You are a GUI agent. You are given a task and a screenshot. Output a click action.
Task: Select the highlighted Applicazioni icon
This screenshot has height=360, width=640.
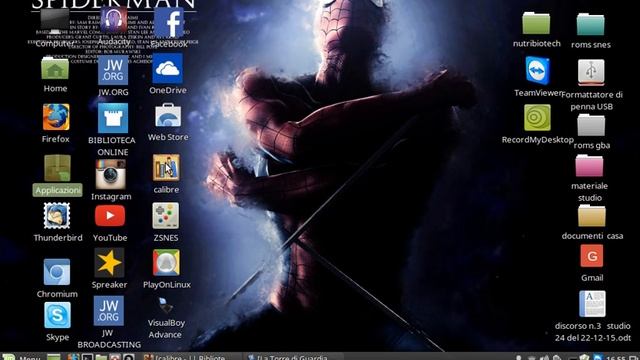point(57,168)
